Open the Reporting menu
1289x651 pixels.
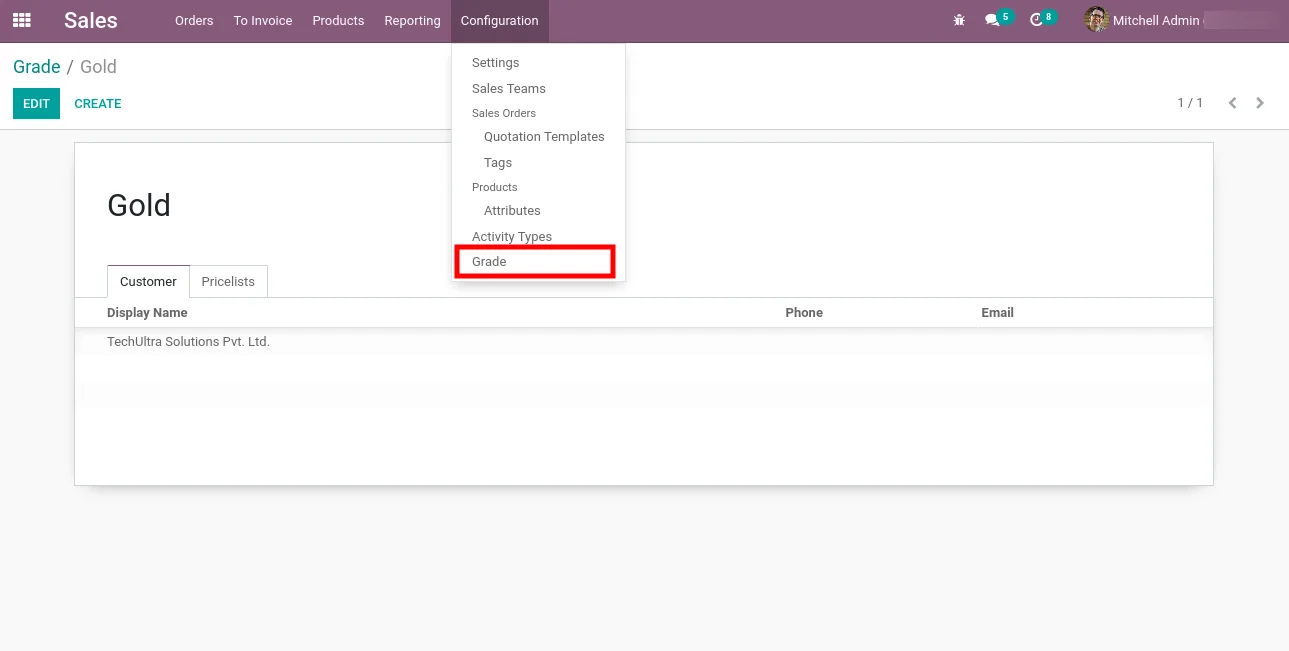412,20
